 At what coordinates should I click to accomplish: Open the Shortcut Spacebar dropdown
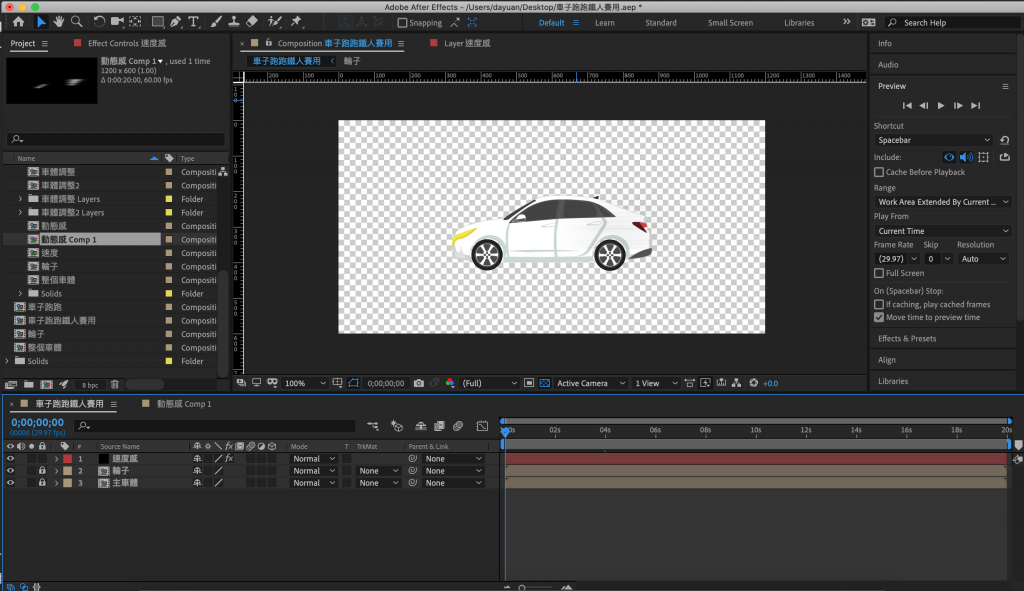[934, 140]
